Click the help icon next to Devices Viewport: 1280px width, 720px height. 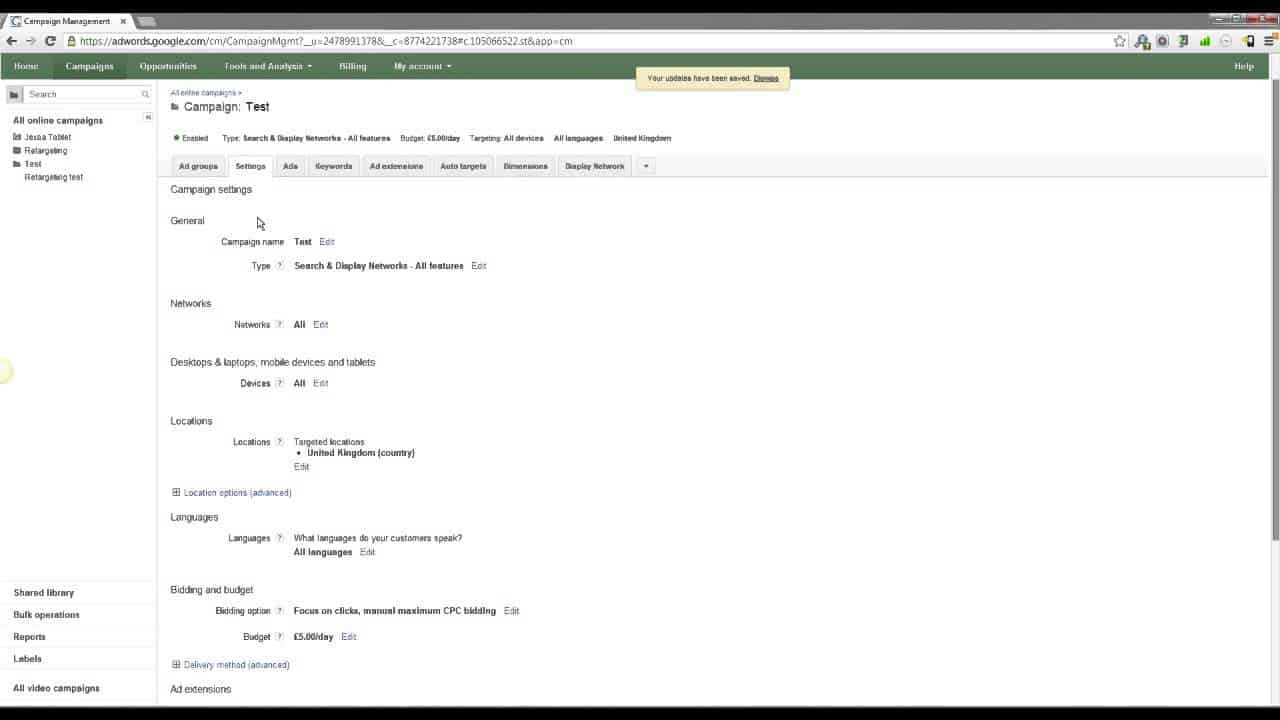click(x=279, y=383)
